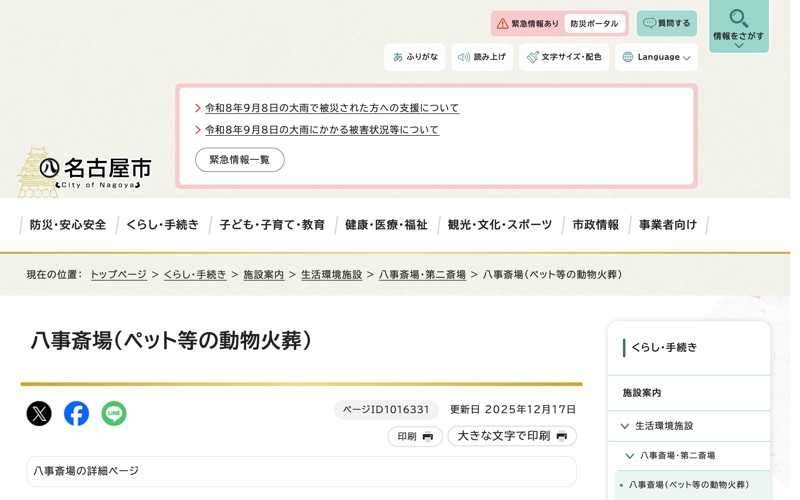The height and width of the screenshot is (500, 800).
Task: Open link 令和8年9月8日の大雨で被災された方への支援について
Action: tap(332, 108)
